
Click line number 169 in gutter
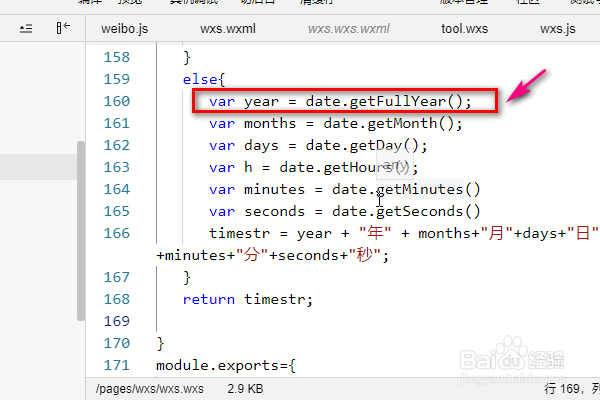[x=117, y=322]
